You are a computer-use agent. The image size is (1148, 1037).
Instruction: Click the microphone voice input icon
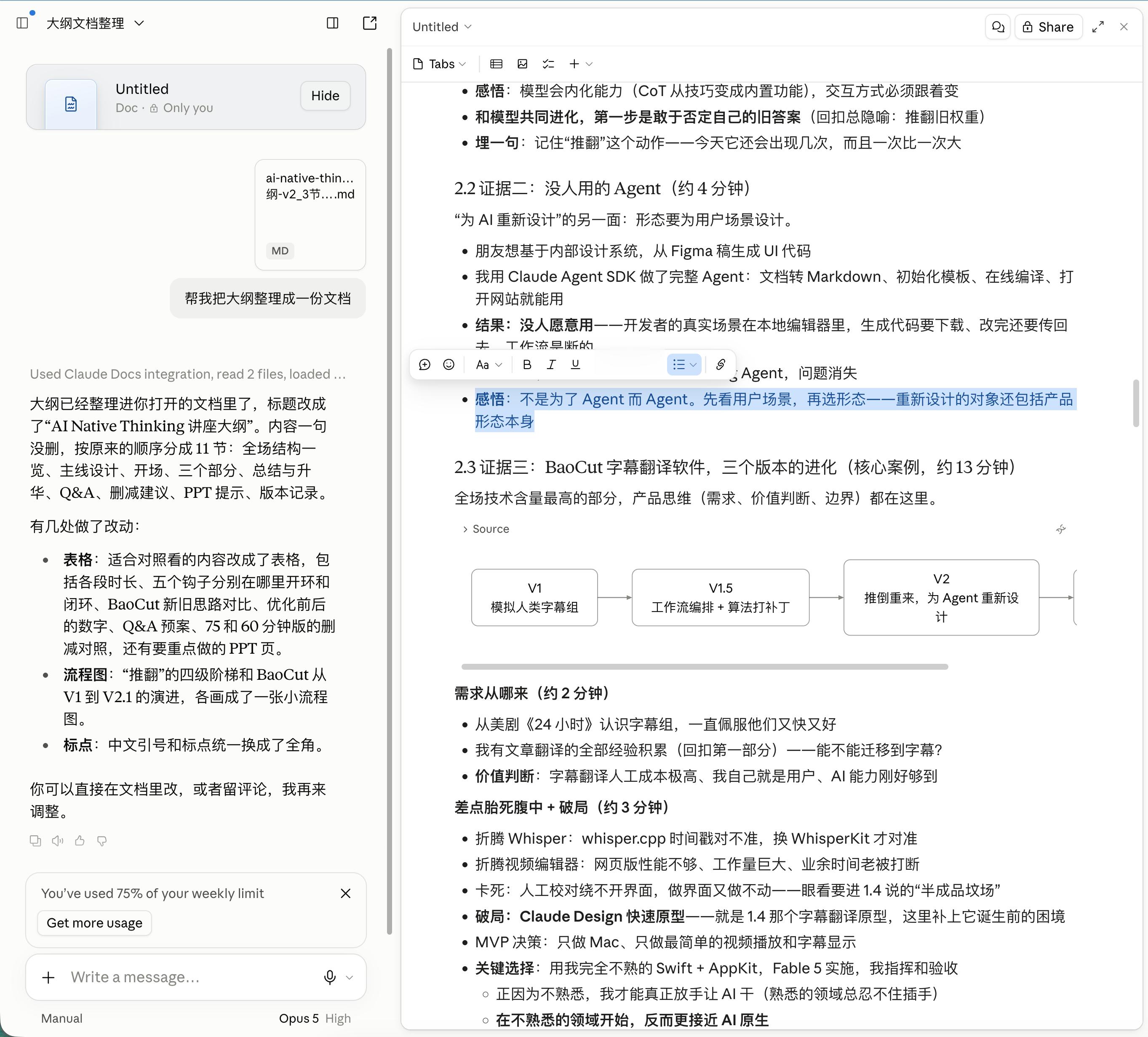(330, 977)
